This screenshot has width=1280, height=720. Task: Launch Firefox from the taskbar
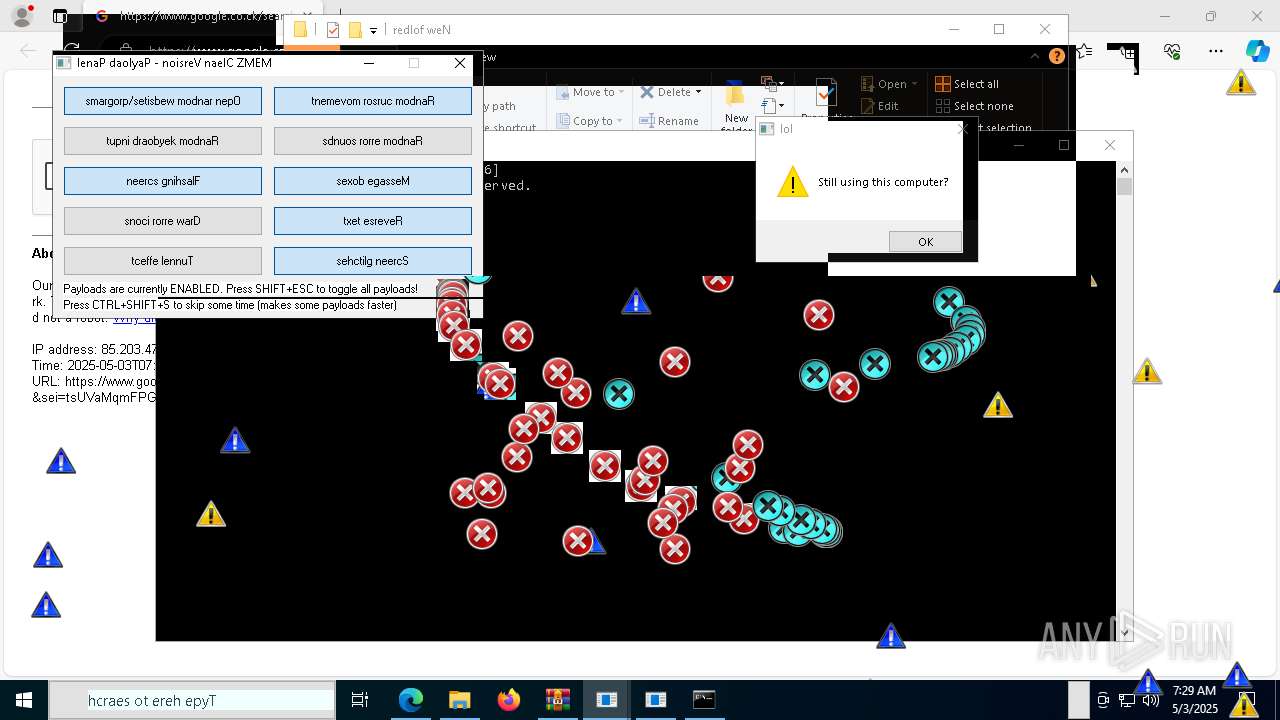[x=509, y=700]
